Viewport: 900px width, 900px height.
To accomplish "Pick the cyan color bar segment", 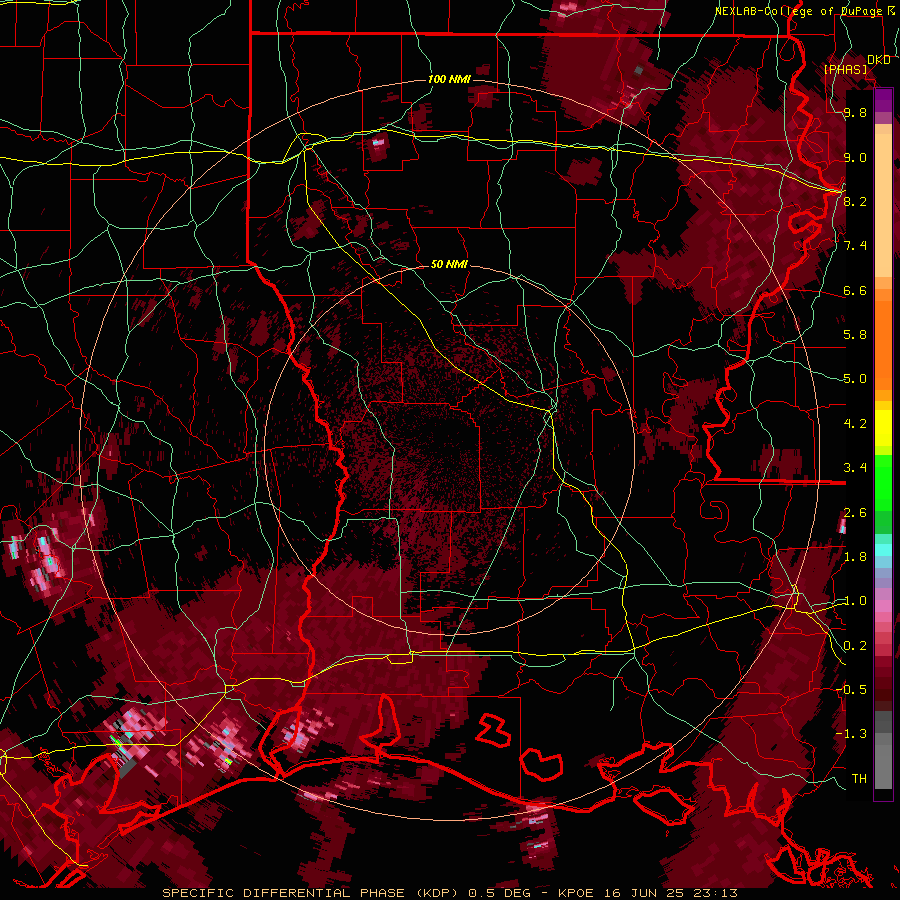I will pyautogui.click(x=883, y=549).
